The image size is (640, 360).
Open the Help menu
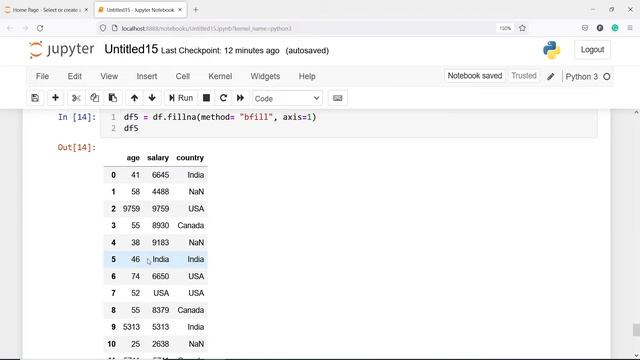307,76
